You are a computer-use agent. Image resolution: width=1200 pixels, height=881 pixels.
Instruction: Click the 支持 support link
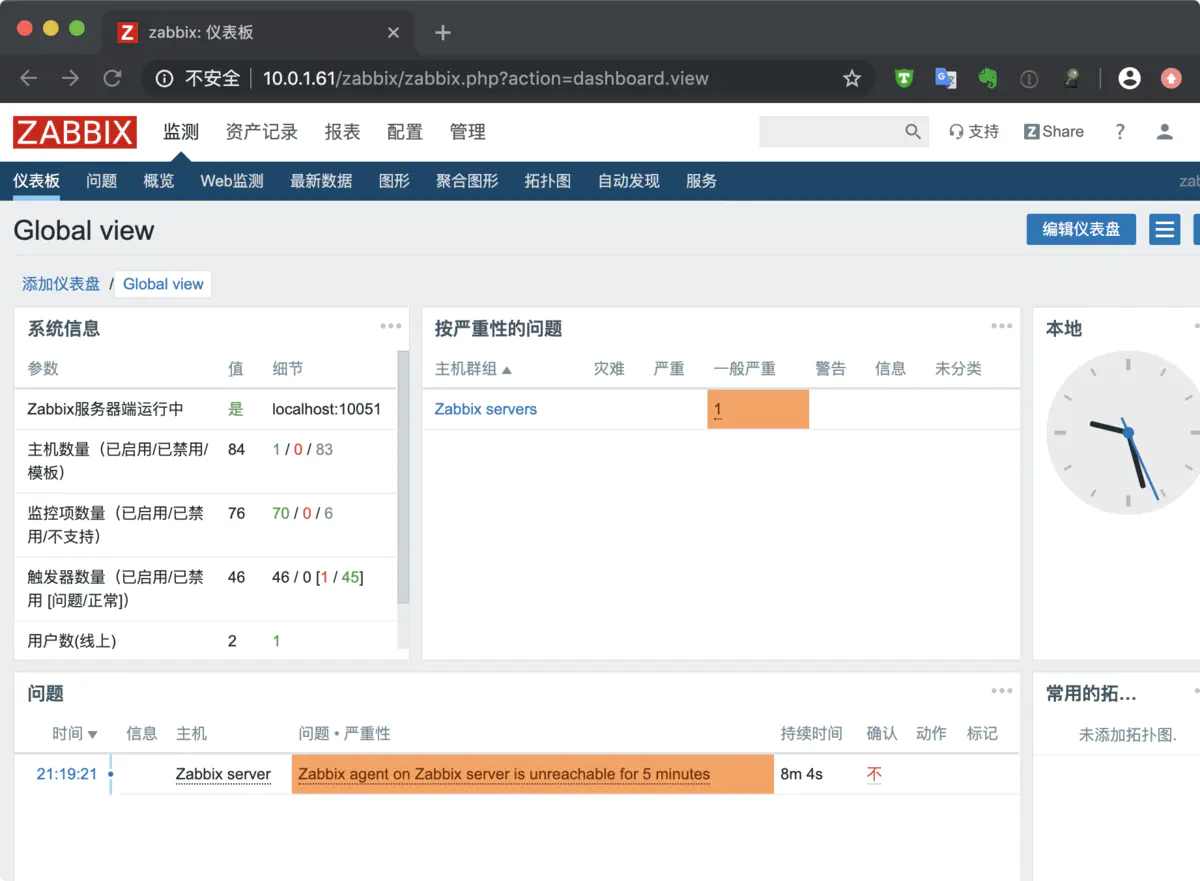pos(974,131)
